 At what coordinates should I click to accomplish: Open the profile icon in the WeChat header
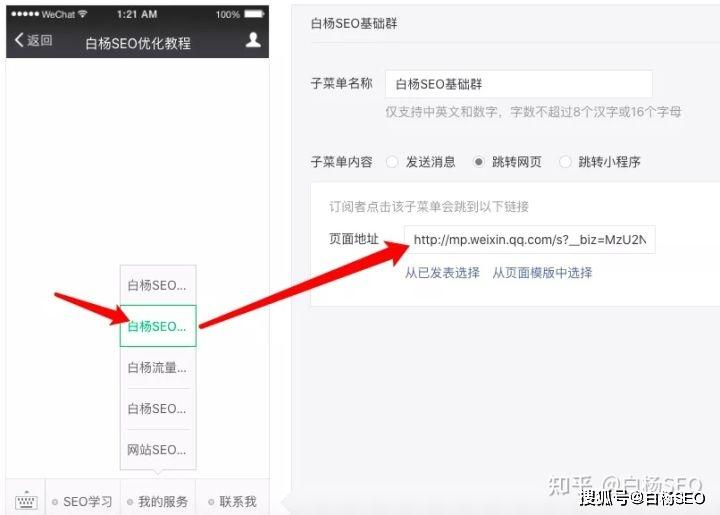pyautogui.click(x=253, y=40)
